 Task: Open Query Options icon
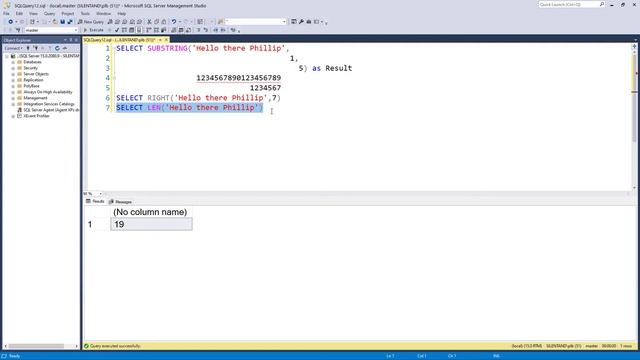[131, 30]
